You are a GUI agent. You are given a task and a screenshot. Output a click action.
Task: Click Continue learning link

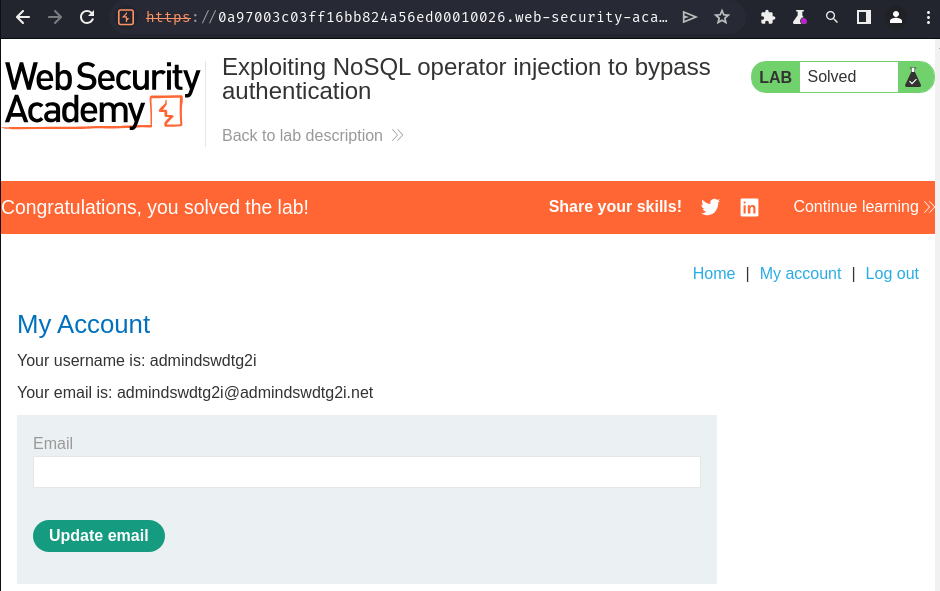[x=864, y=207]
